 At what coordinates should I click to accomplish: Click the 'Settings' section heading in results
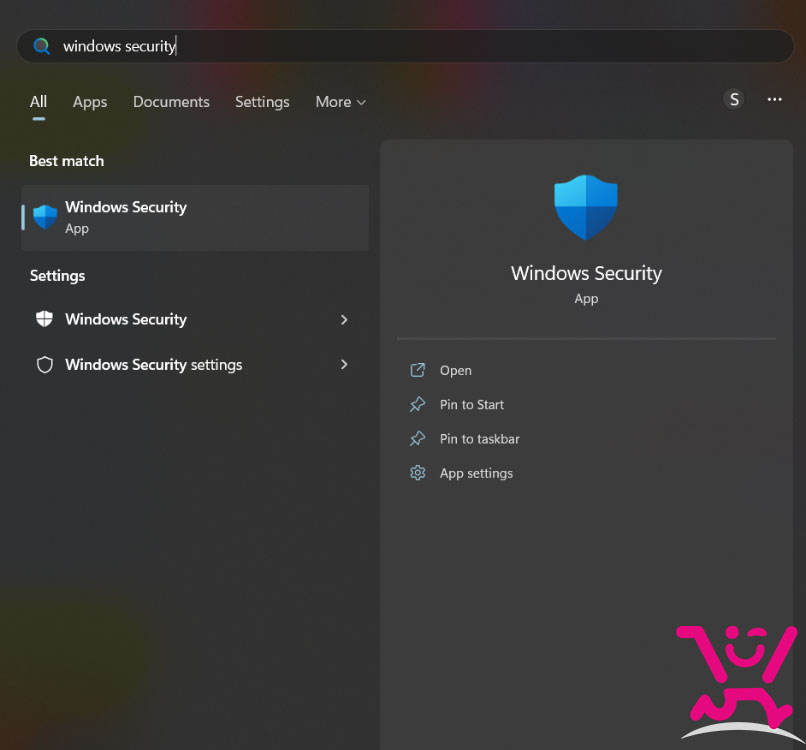(x=58, y=276)
